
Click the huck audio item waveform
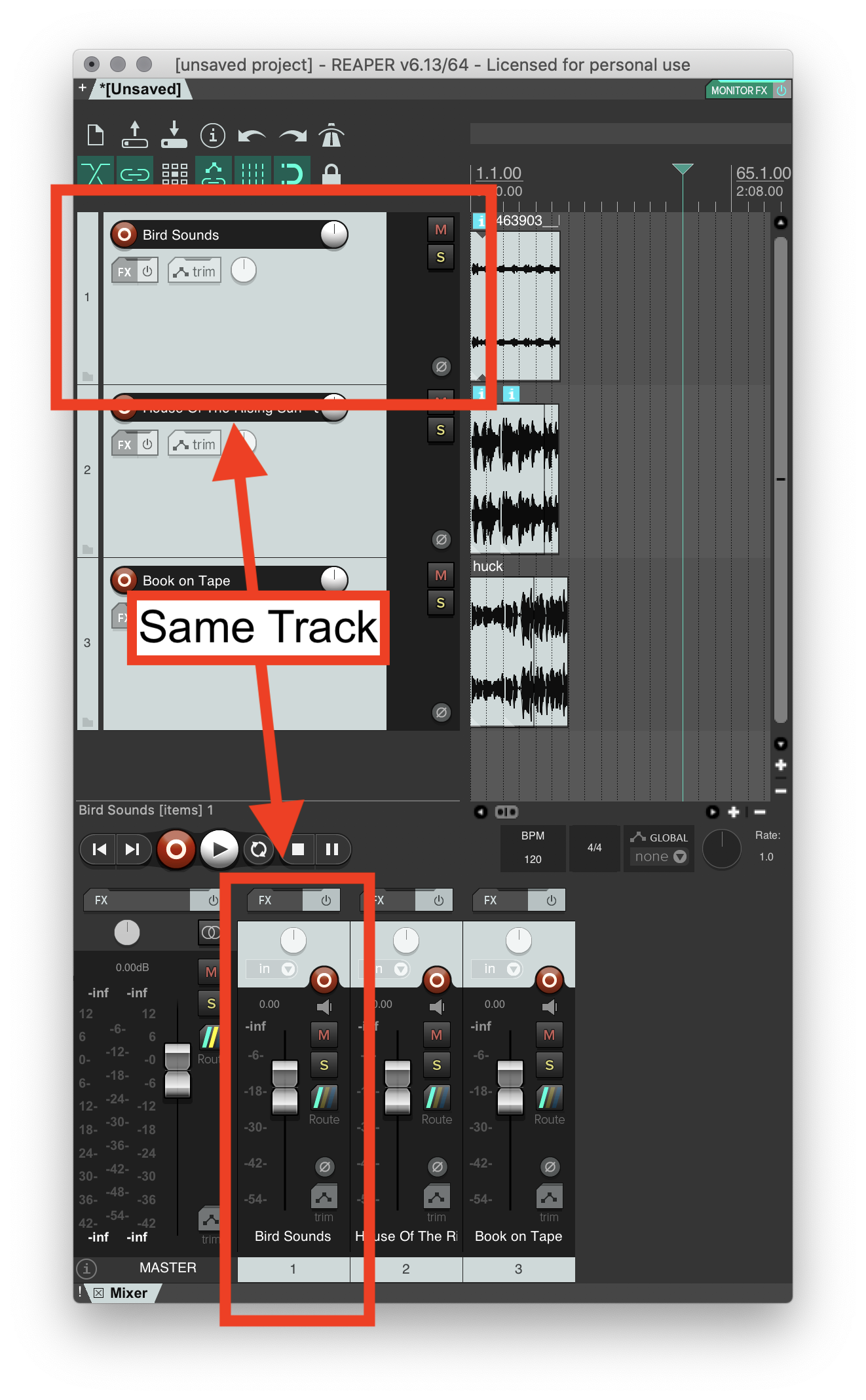tap(519, 651)
